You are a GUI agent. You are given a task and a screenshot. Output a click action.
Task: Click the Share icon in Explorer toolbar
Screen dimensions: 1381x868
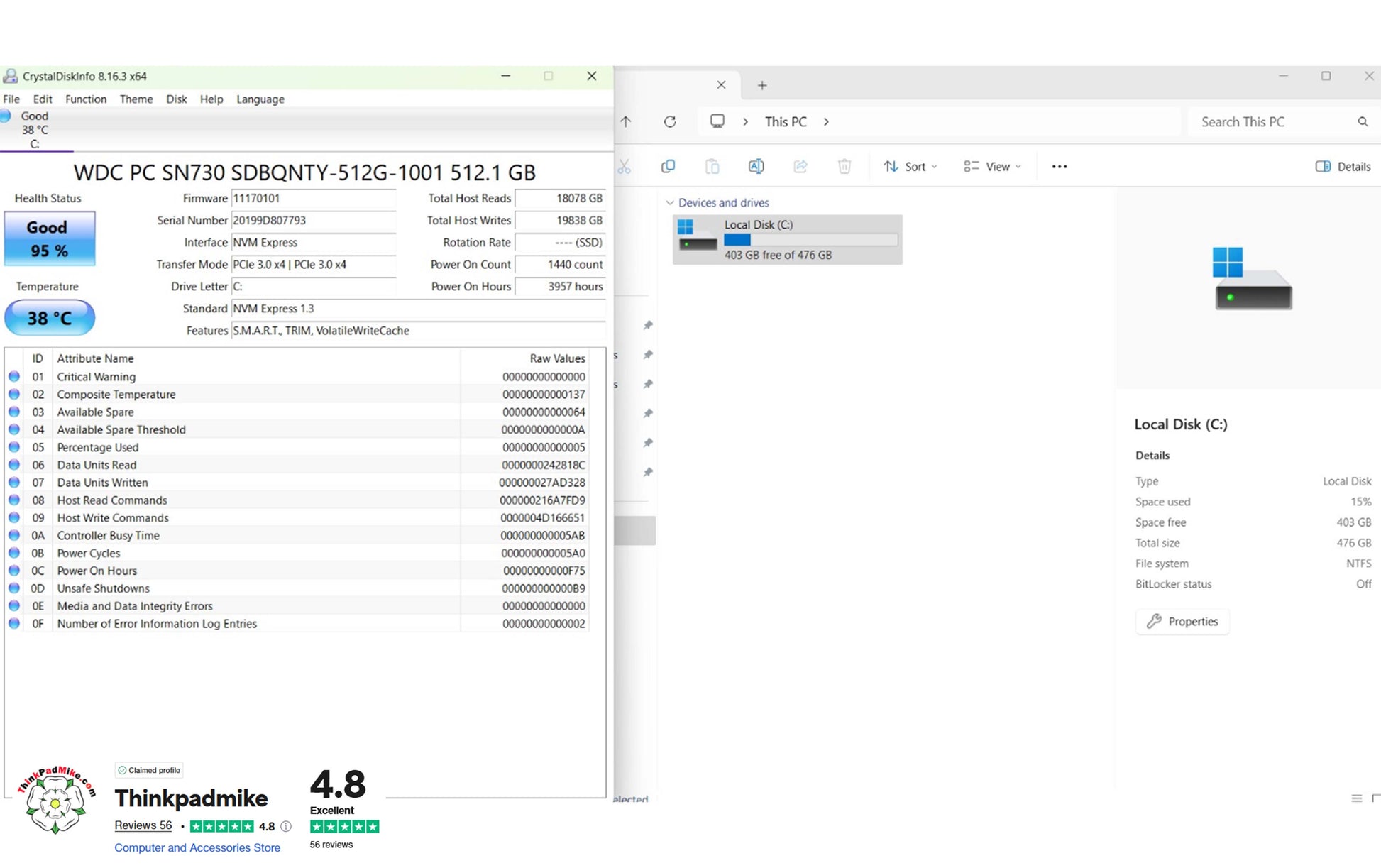(800, 166)
